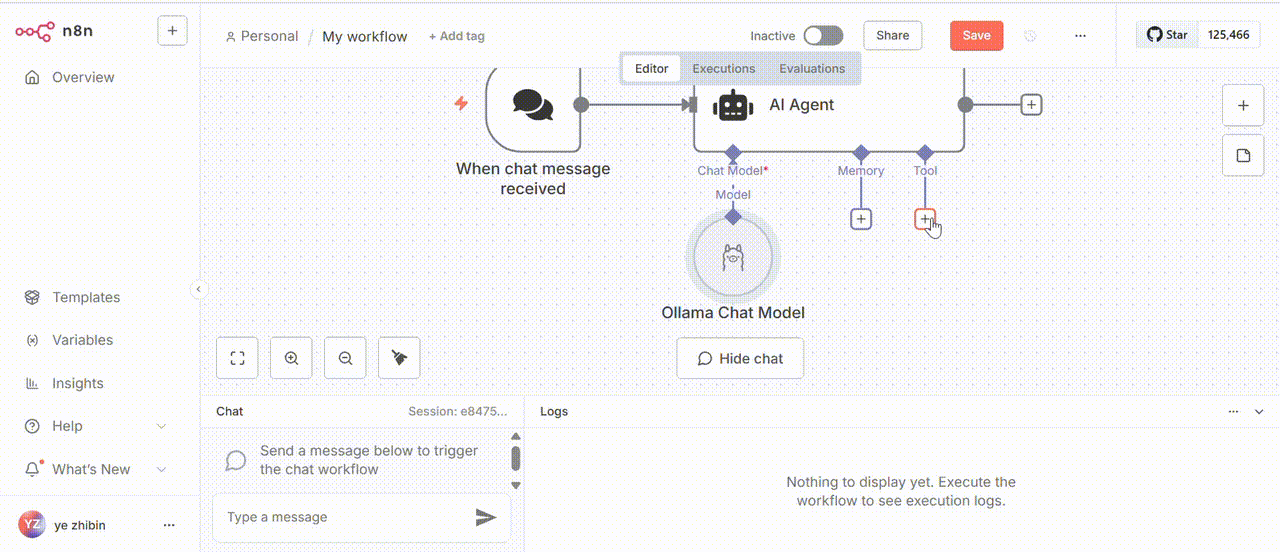Click the Logs panel header

coord(554,411)
